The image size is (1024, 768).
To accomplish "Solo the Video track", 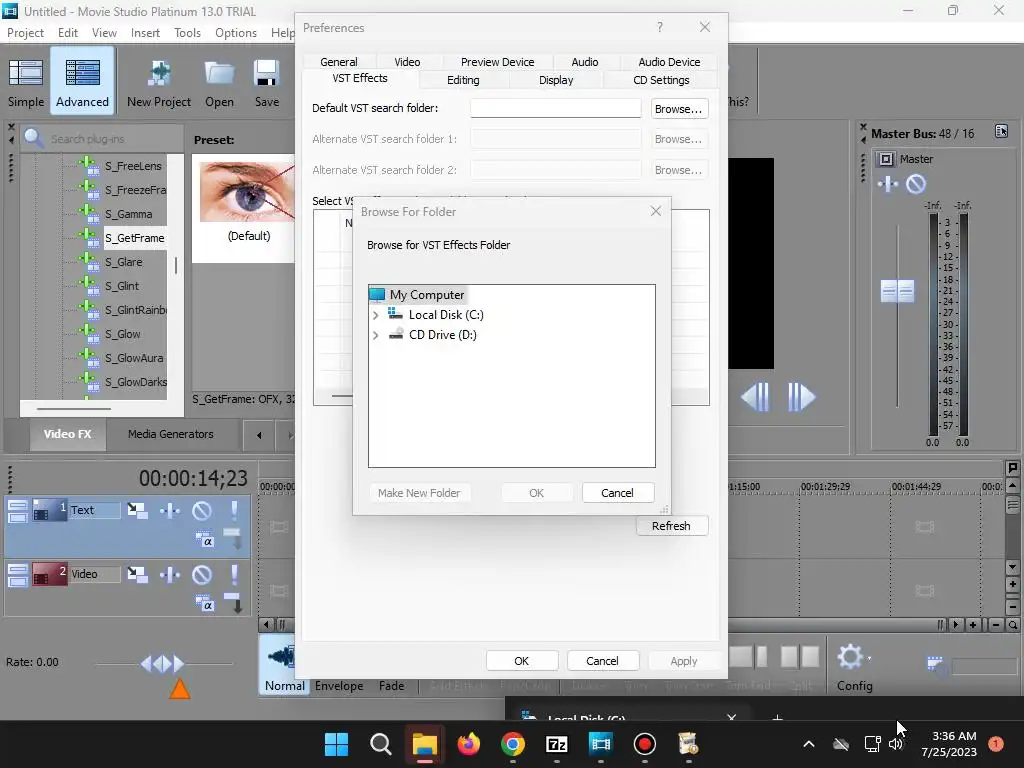I will [x=234, y=574].
